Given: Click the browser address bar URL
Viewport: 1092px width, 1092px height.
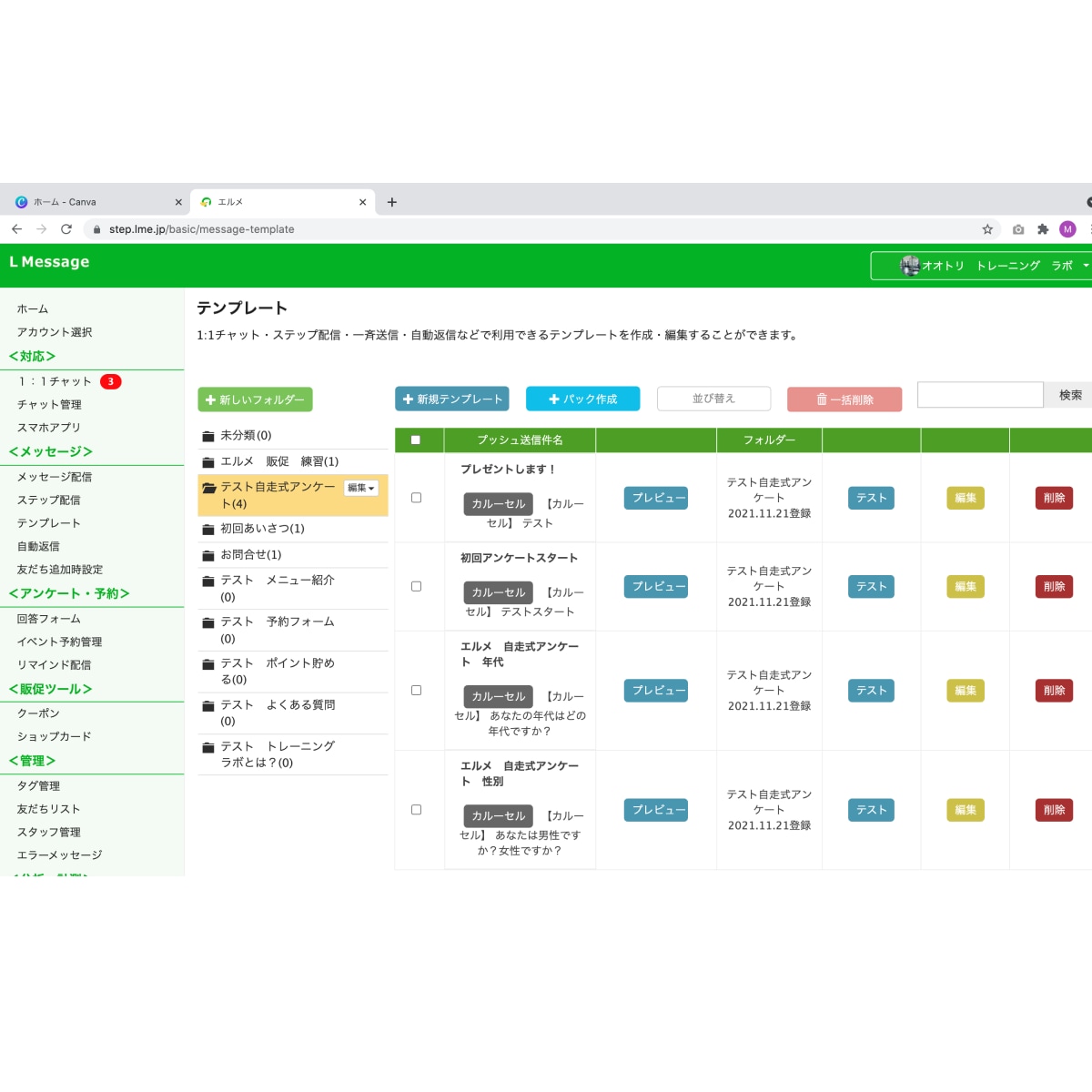Looking at the screenshot, I should [x=201, y=229].
